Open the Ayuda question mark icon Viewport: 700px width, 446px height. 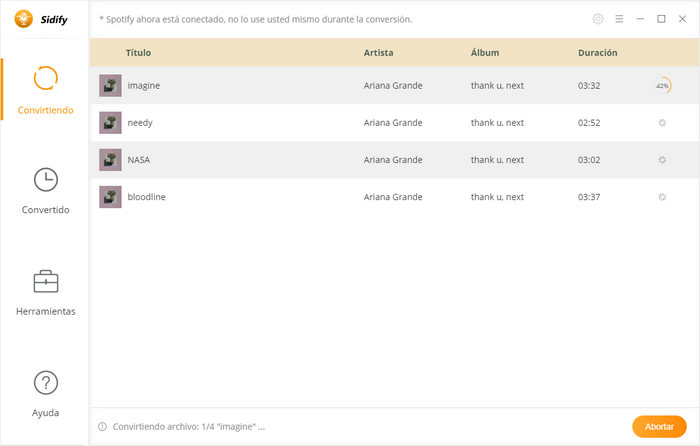[x=46, y=383]
